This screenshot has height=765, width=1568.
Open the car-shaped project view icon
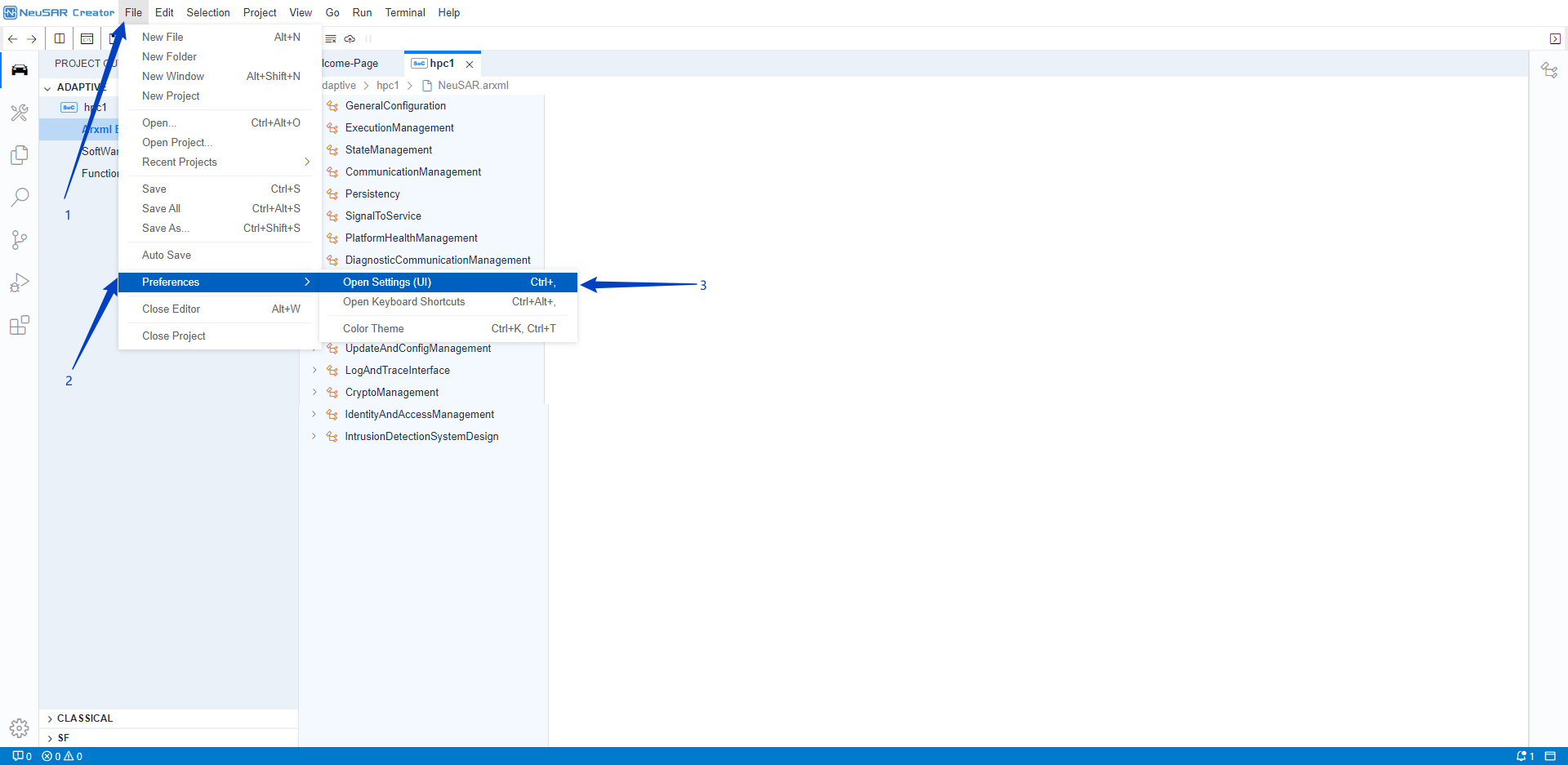point(20,70)
